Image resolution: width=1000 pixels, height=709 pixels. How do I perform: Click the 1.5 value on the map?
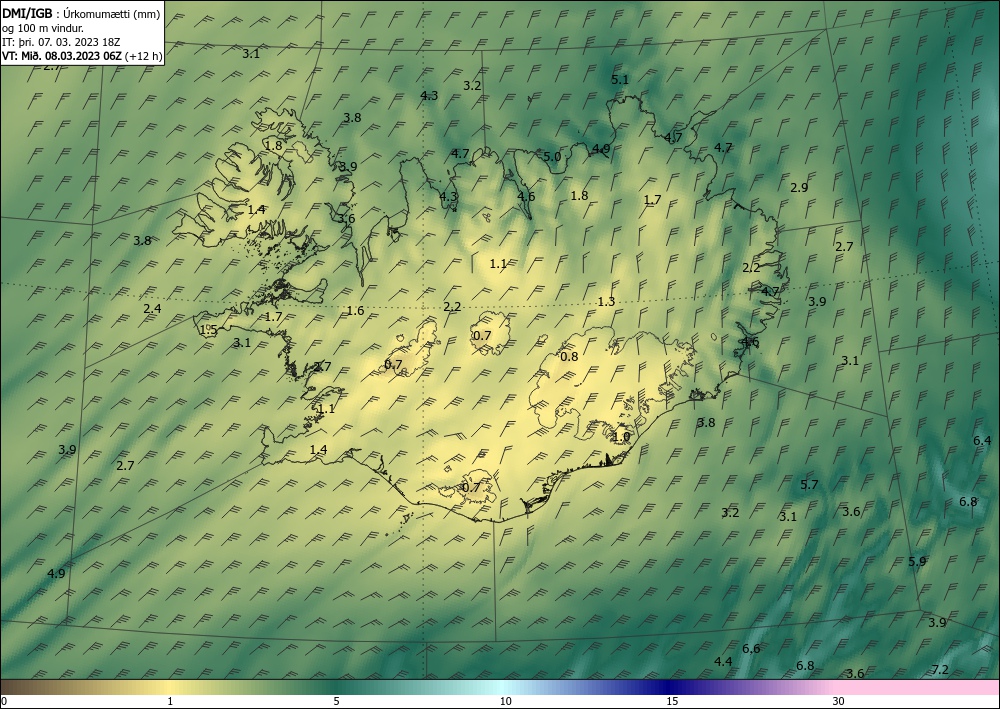point(209,330)
